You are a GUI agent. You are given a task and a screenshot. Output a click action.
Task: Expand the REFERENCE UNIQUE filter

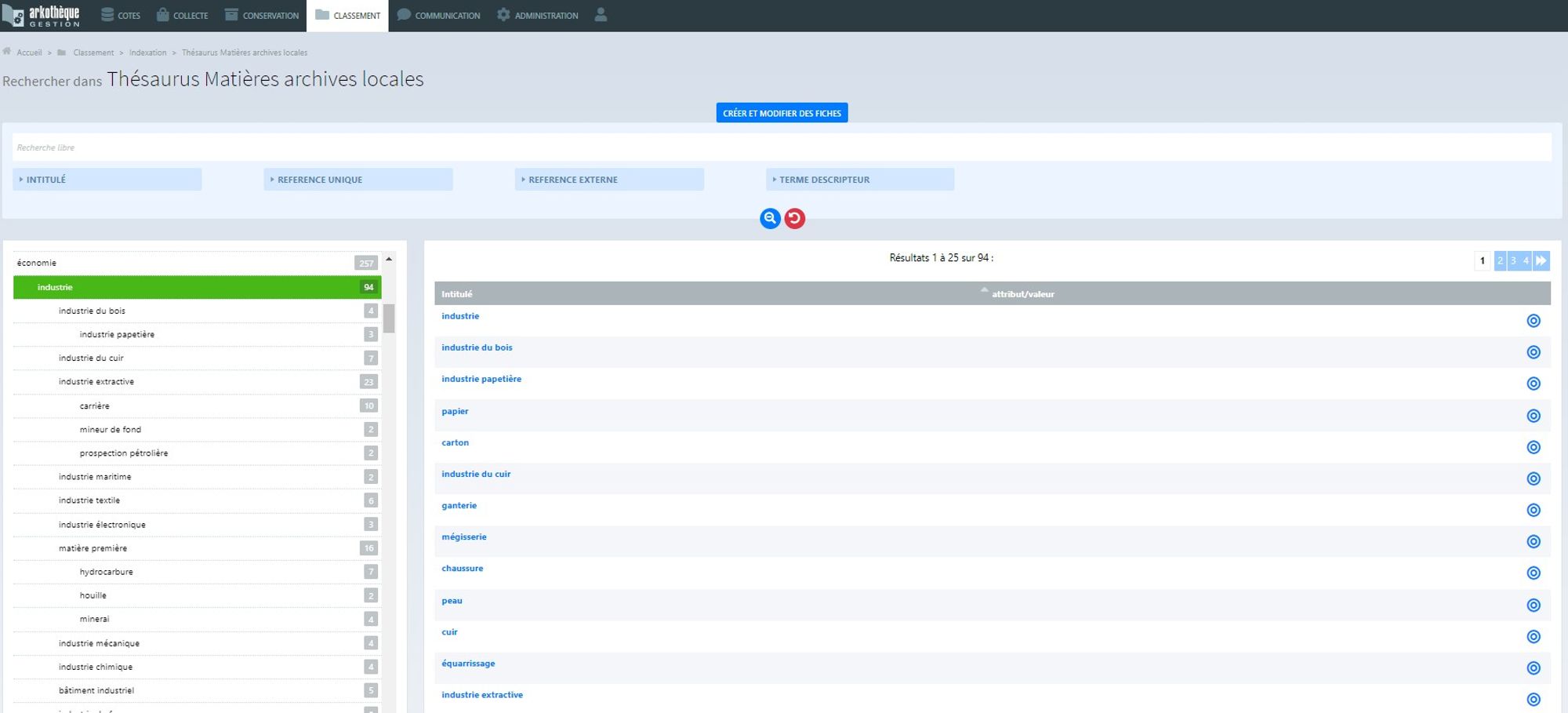[358, 180]
